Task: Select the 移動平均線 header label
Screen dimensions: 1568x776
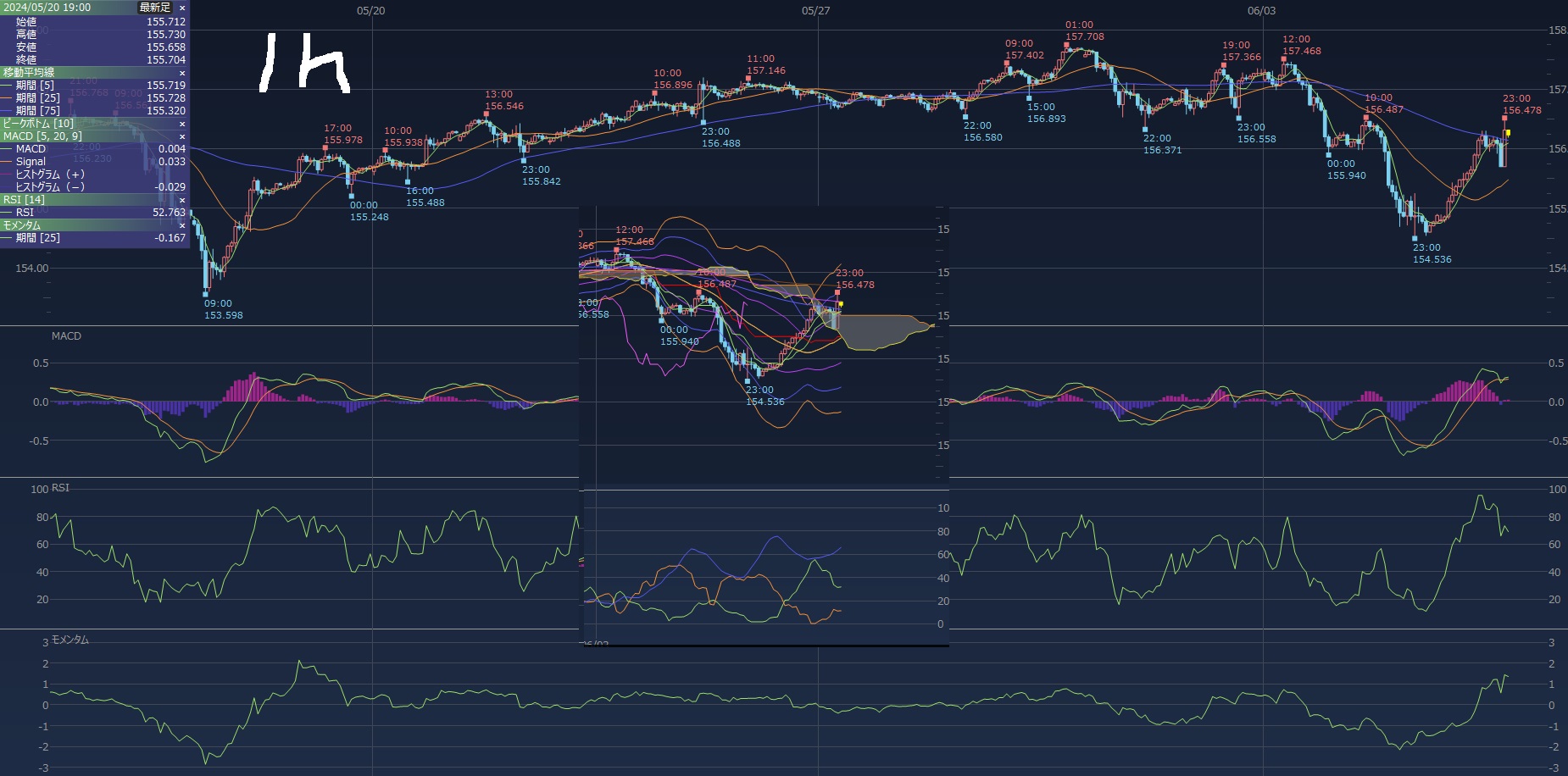Action: pyautogui.click(x=29, y=73)
